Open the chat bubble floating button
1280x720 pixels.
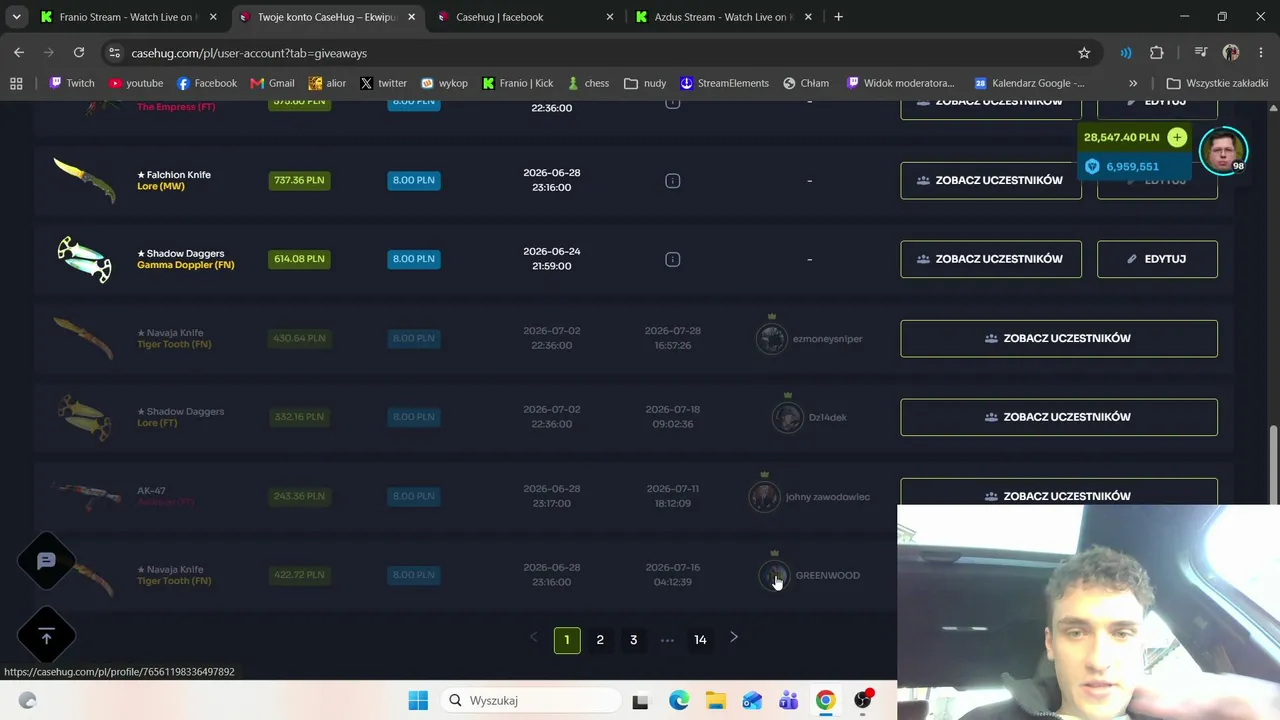click(46, 561)
